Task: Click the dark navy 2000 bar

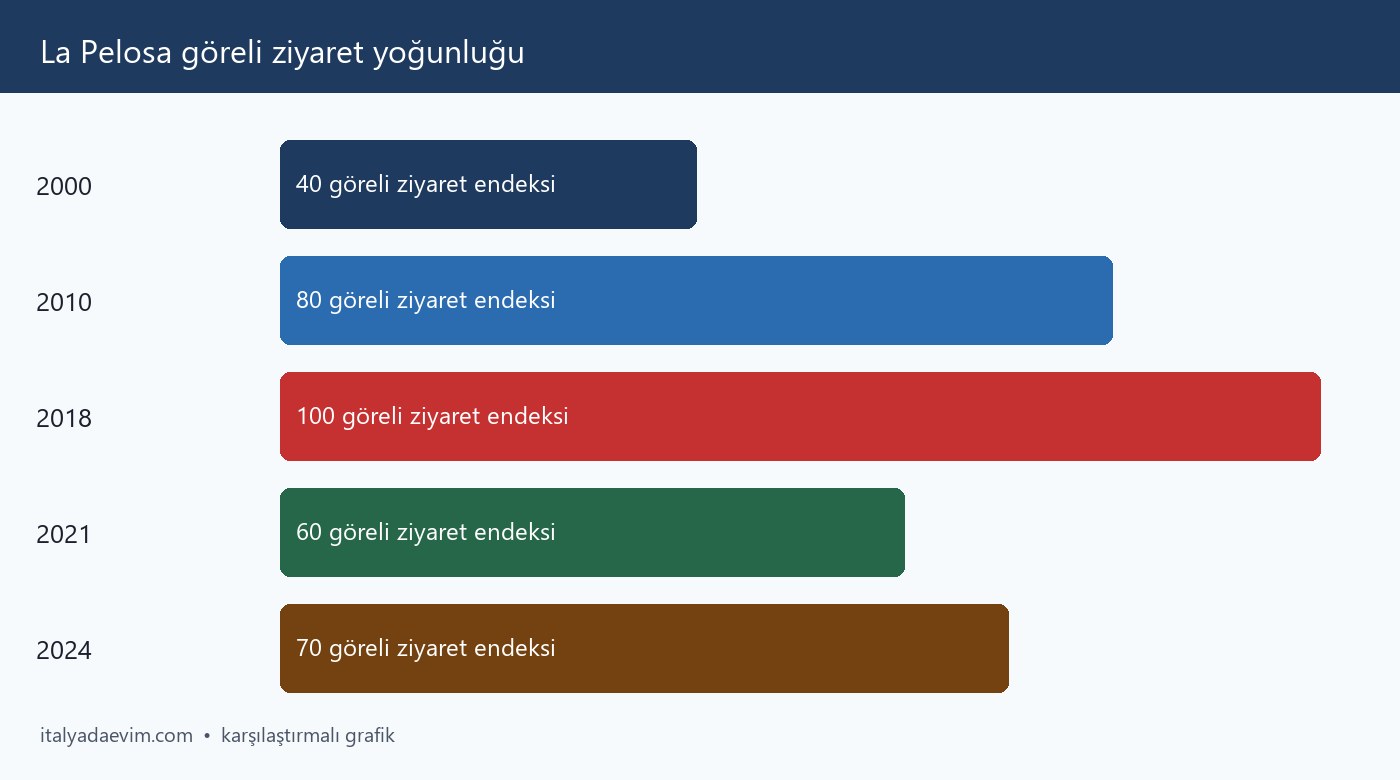Action: [488, 185]
